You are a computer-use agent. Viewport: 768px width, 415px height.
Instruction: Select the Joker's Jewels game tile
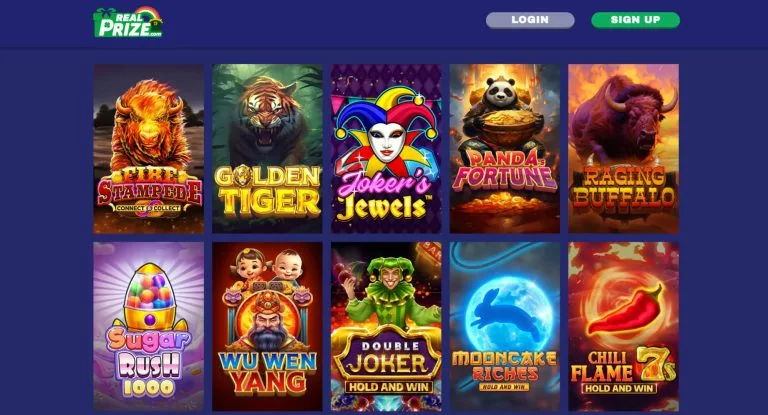[386, 148]
